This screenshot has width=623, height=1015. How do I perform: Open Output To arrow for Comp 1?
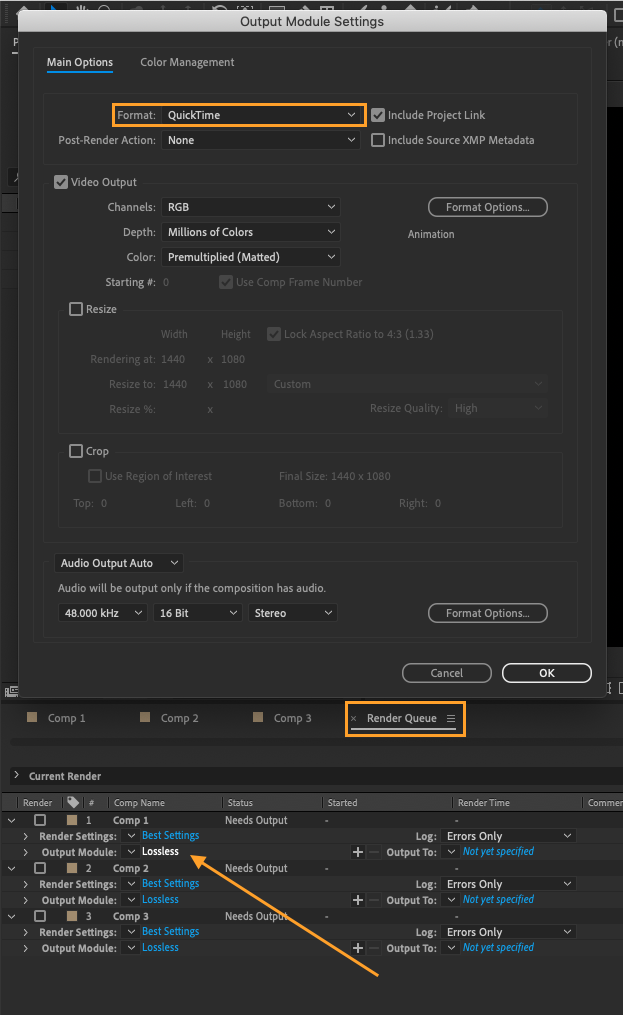point(451,852)
